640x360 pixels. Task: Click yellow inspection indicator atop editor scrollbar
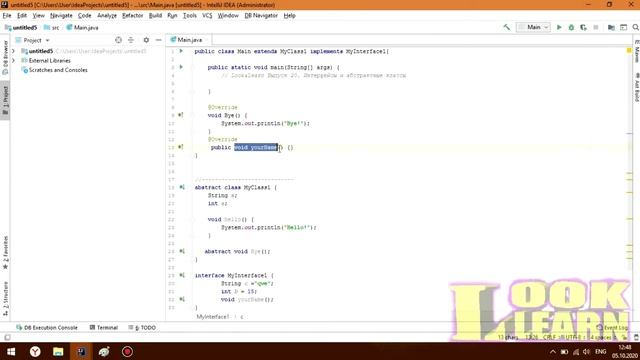pyautogui.click(x=629, y=50)
